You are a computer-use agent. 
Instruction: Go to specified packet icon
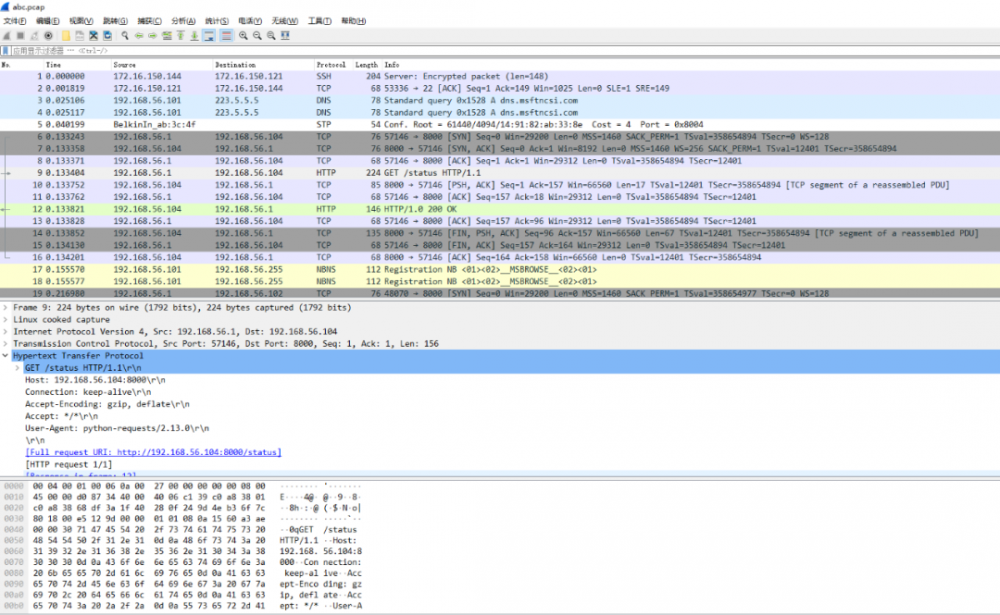pos(167,36)
